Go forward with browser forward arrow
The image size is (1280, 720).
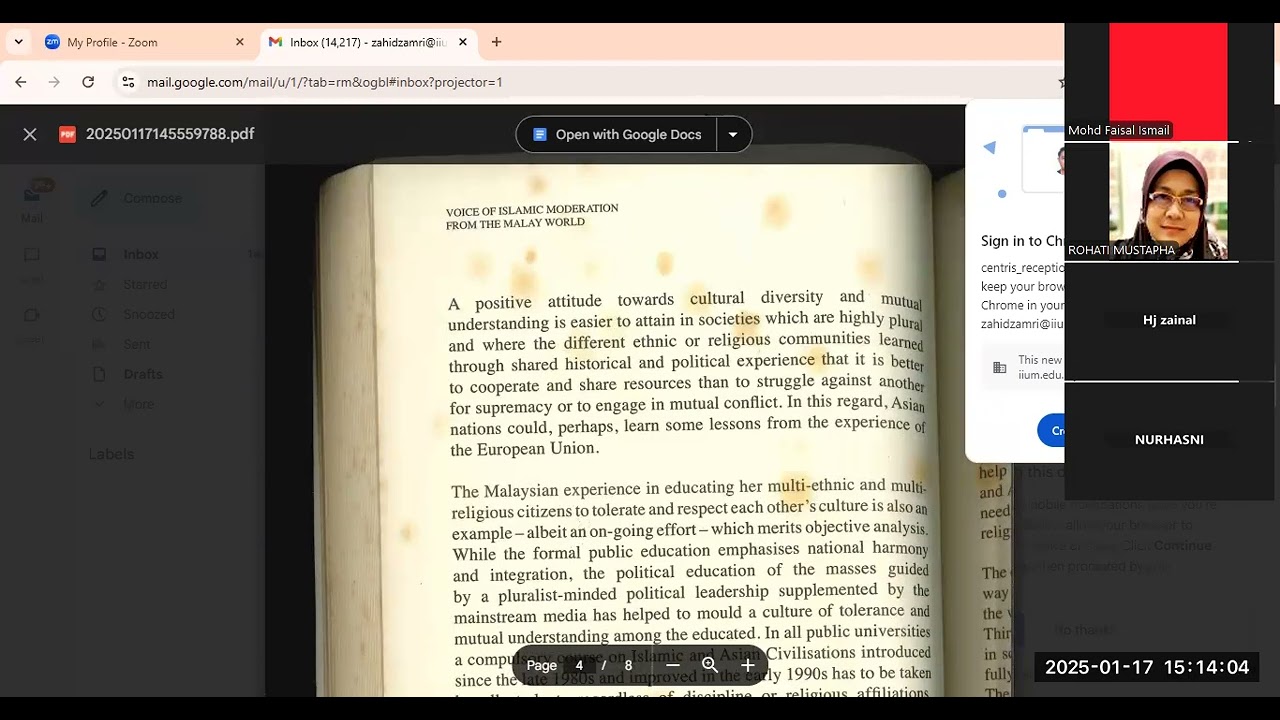point(54,82)
